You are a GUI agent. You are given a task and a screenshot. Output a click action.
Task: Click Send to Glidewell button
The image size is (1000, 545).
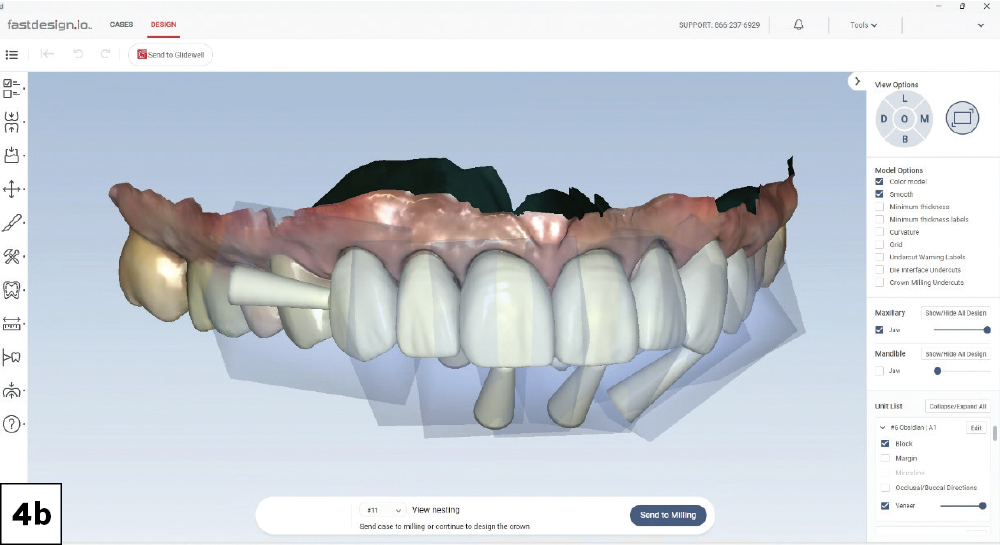[x=170, y=55]
